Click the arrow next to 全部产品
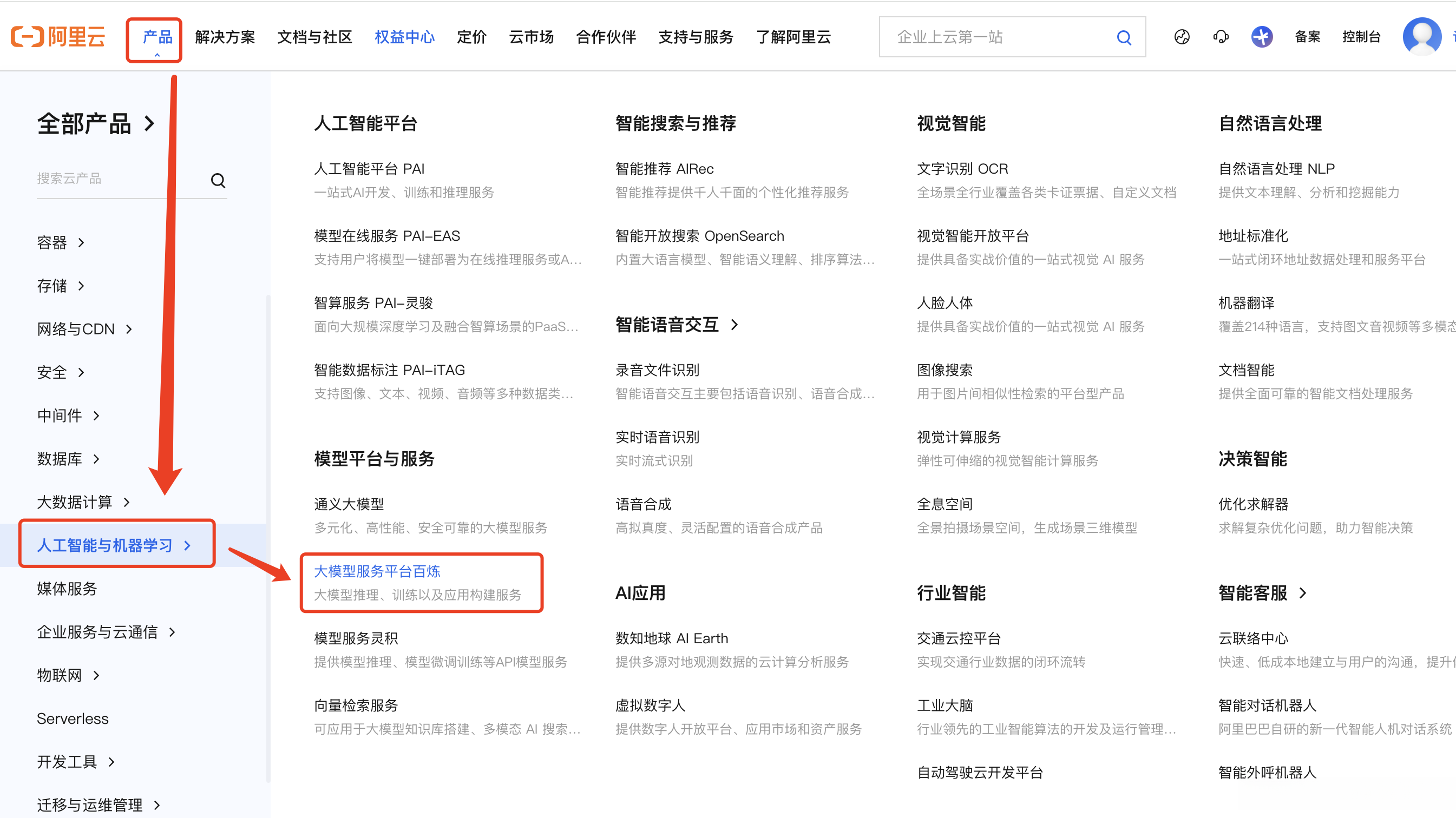This screenshot has height=818, width=1456. click(150, 124)
